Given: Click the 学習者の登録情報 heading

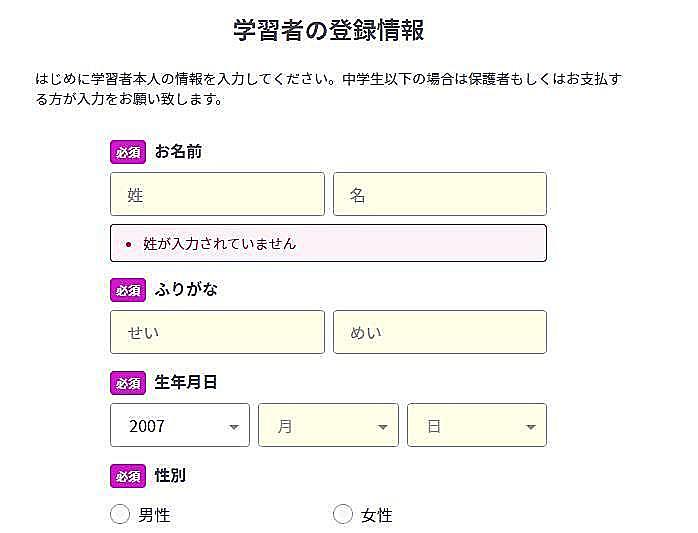Looking at the screenshot, I should [329, 30].
